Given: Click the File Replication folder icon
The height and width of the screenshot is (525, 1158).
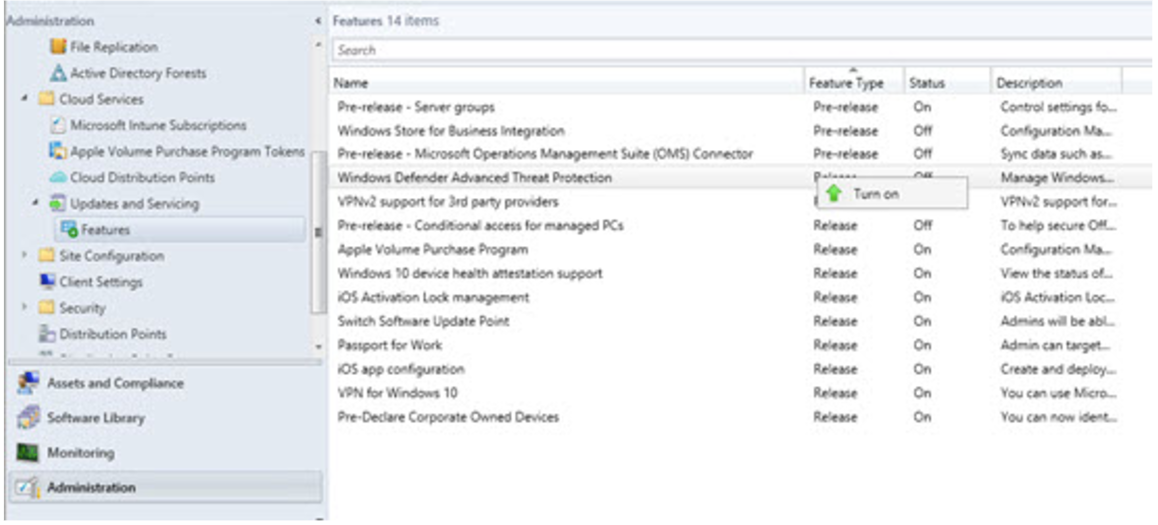Looking at the screenshot, I should tap(58, 47).
